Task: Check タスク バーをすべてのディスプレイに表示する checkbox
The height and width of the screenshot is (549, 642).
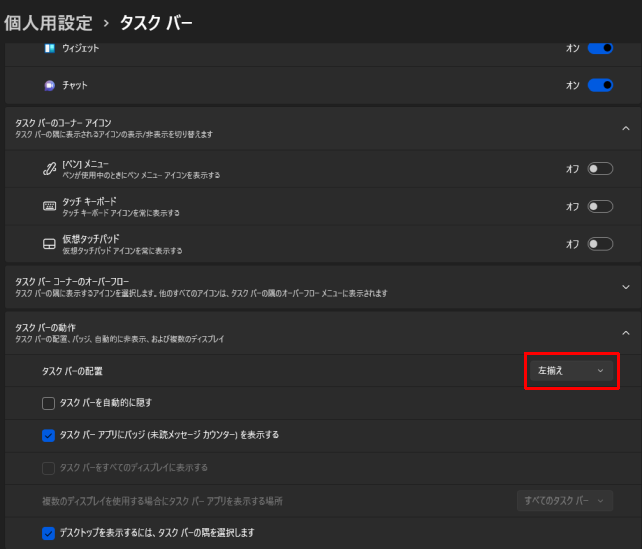Action: (x=48, y=468)
